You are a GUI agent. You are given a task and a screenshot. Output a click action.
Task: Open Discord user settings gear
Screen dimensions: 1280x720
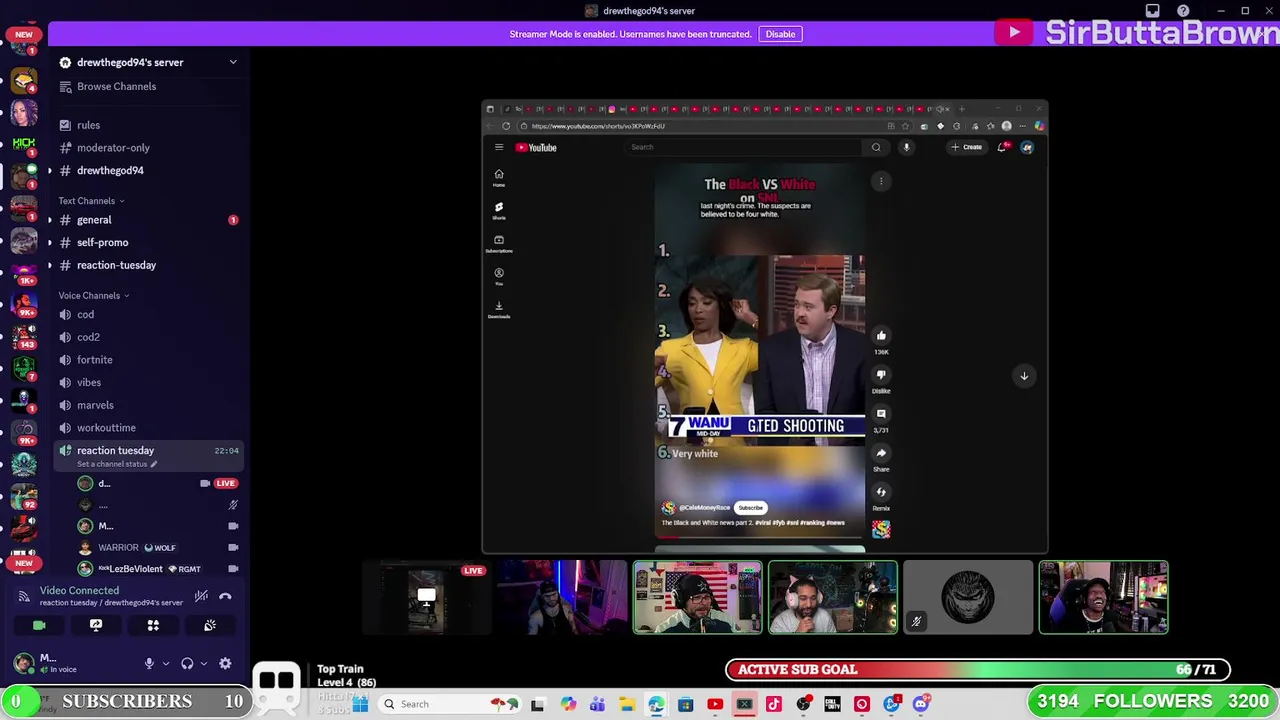point(225,663)
